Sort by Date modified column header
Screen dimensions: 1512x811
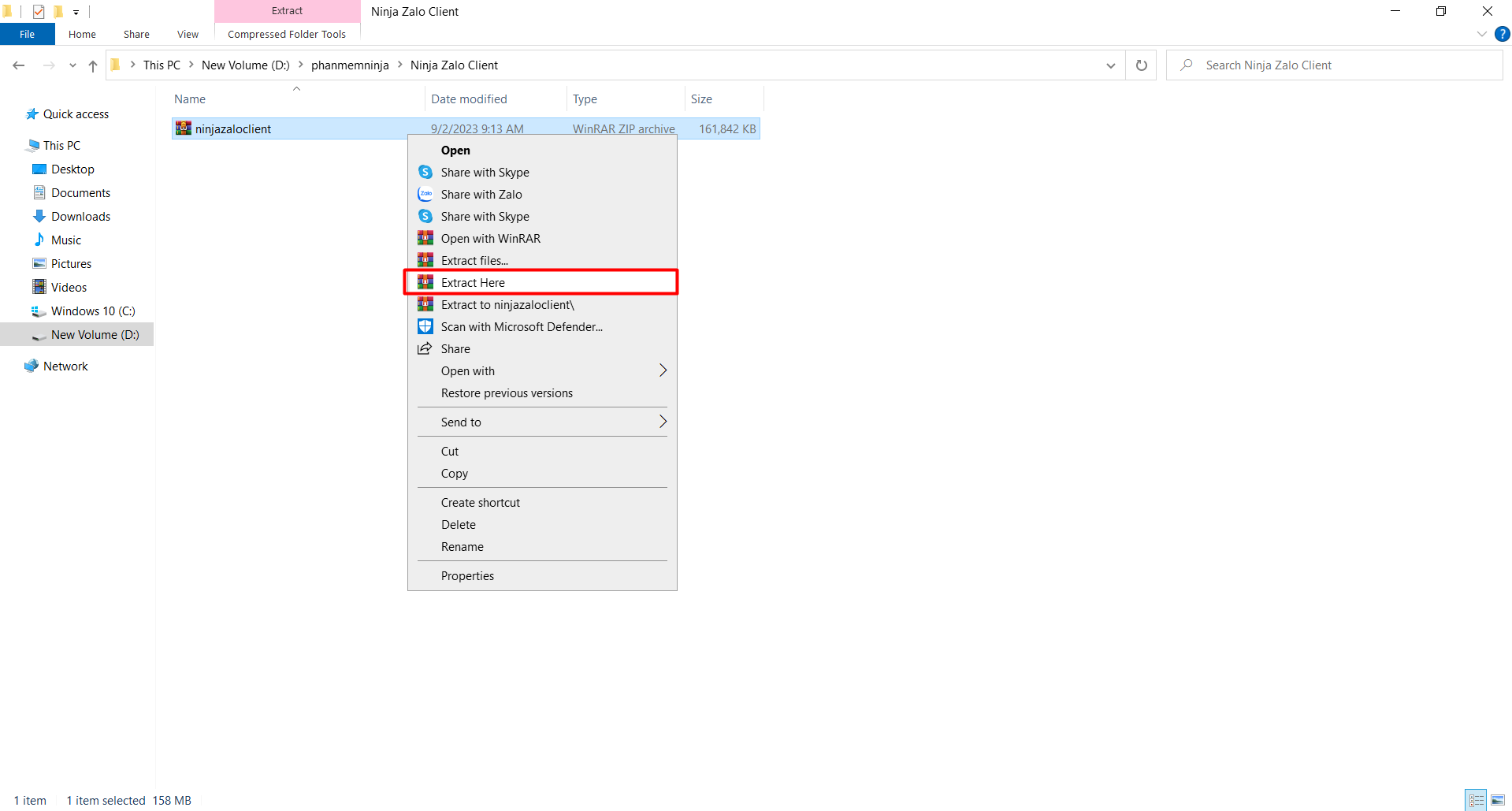(x=496, y=99)
